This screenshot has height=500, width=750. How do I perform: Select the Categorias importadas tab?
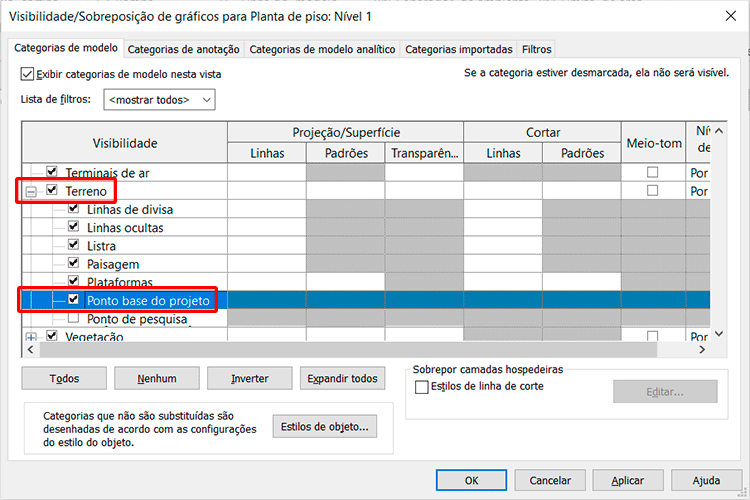(x=459, y=49)
